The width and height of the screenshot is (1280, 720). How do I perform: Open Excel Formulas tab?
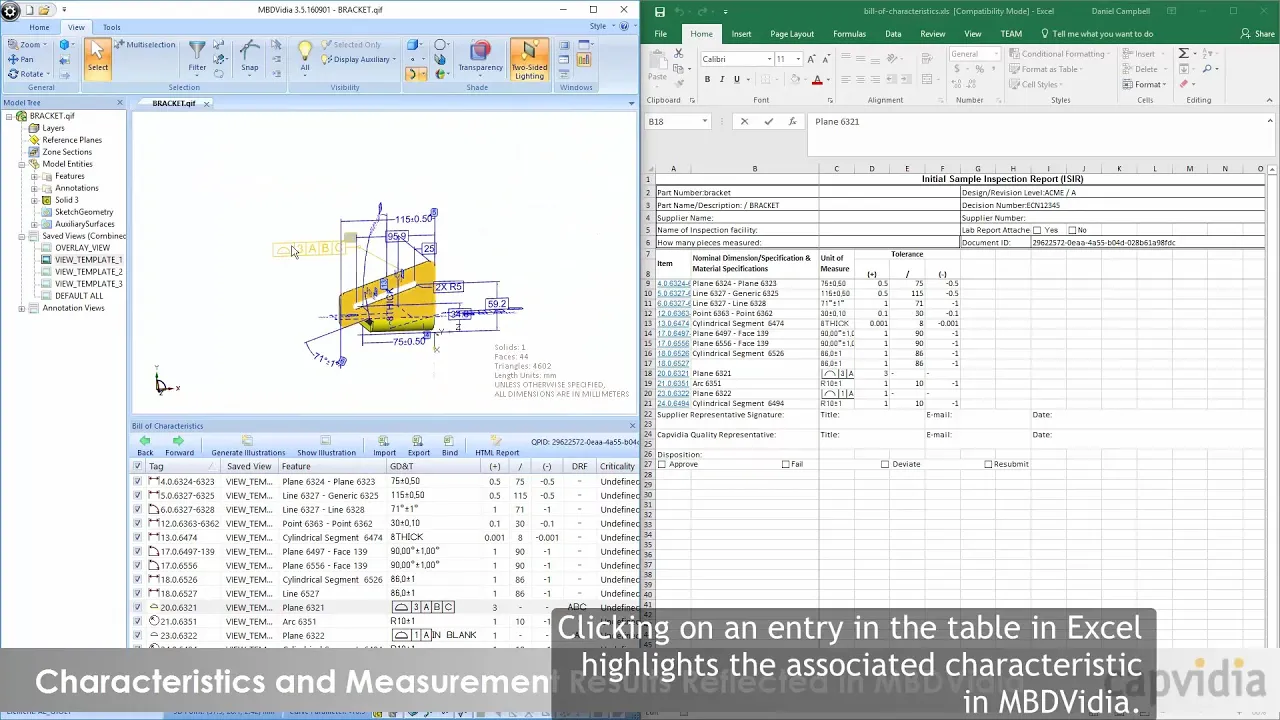tap(849, 34)
